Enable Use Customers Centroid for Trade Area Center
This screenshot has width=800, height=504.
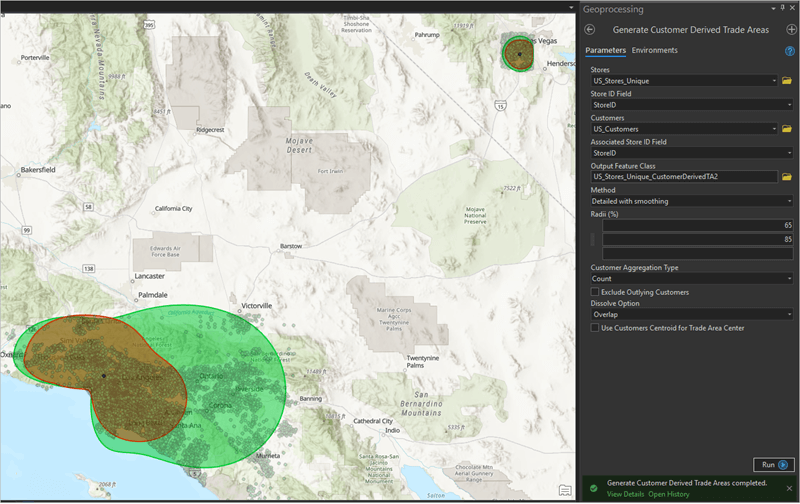click(x=594, y=327)
